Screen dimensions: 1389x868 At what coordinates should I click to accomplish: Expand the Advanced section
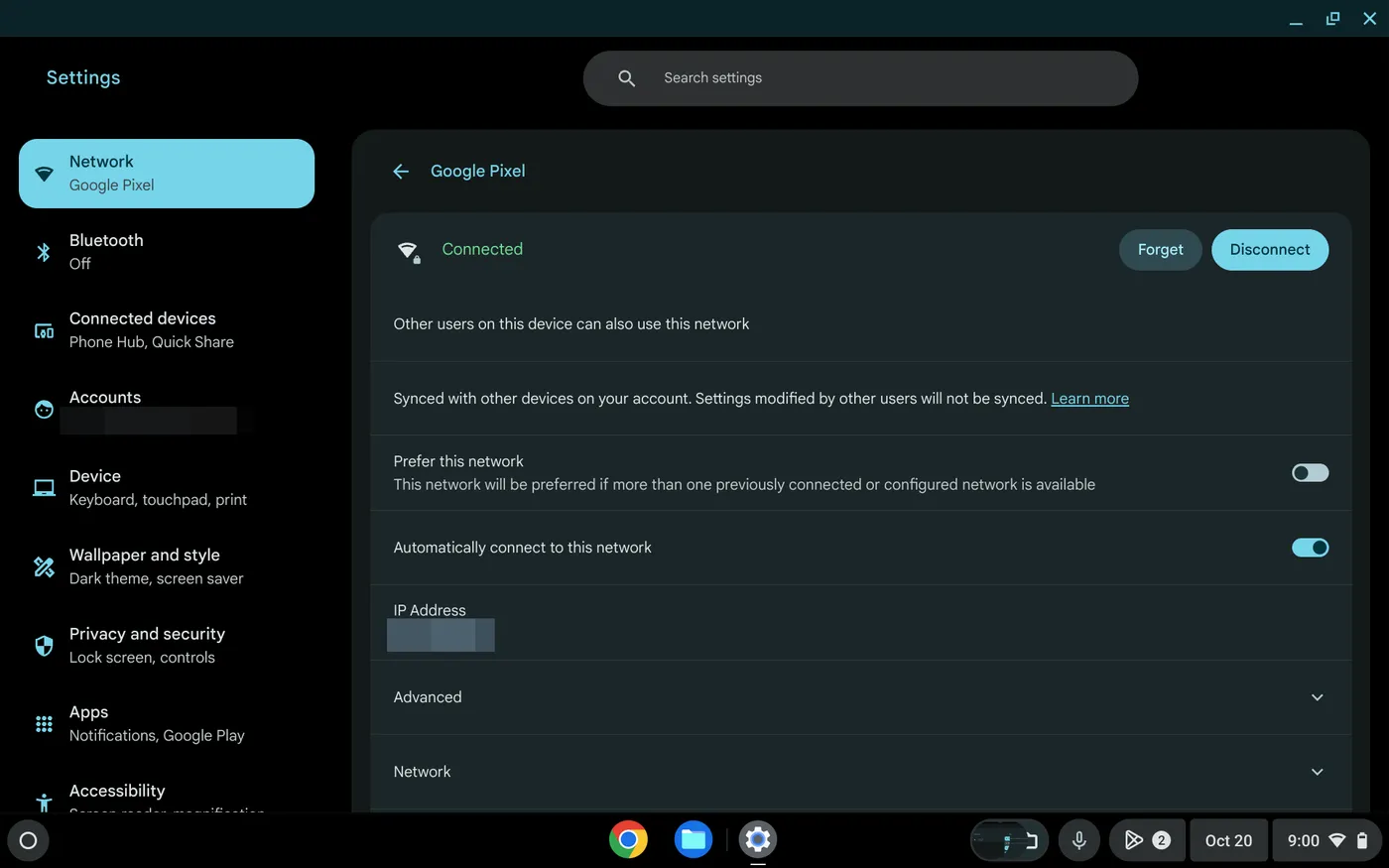tap(861, 697)
